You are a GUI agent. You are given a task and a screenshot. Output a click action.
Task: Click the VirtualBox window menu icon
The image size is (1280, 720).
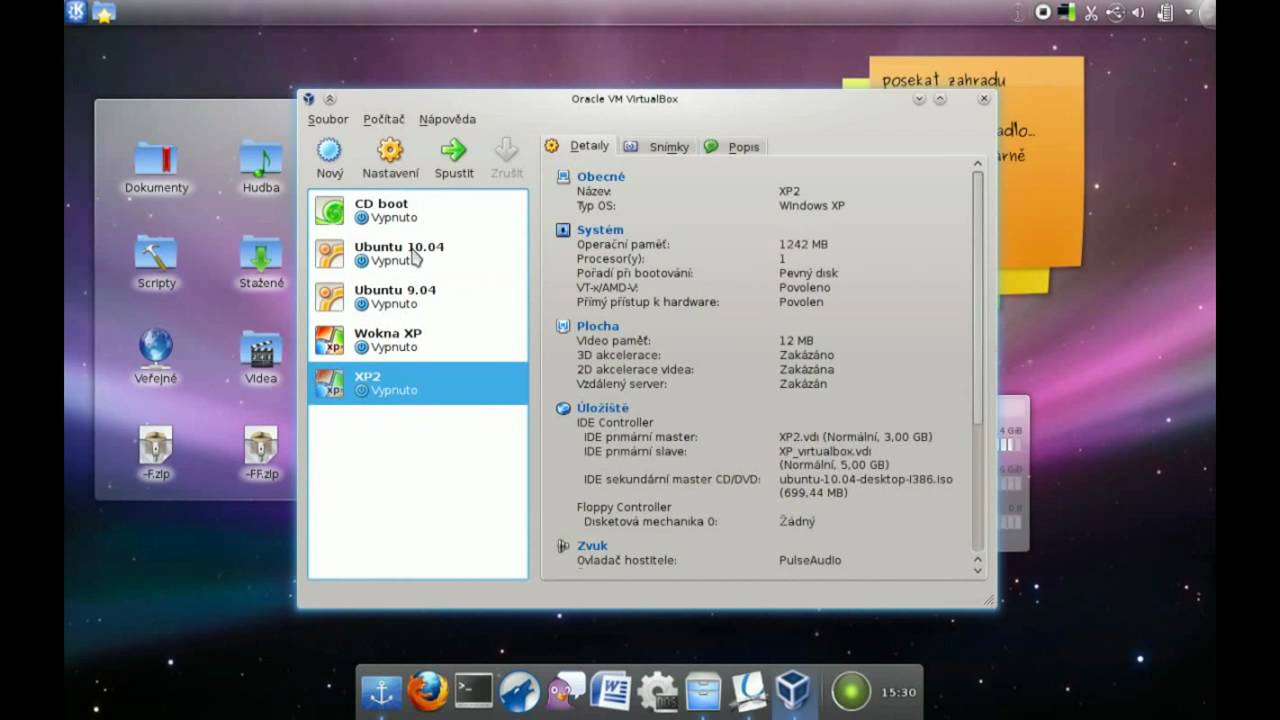pyautogui.click(x=309, y=99)
